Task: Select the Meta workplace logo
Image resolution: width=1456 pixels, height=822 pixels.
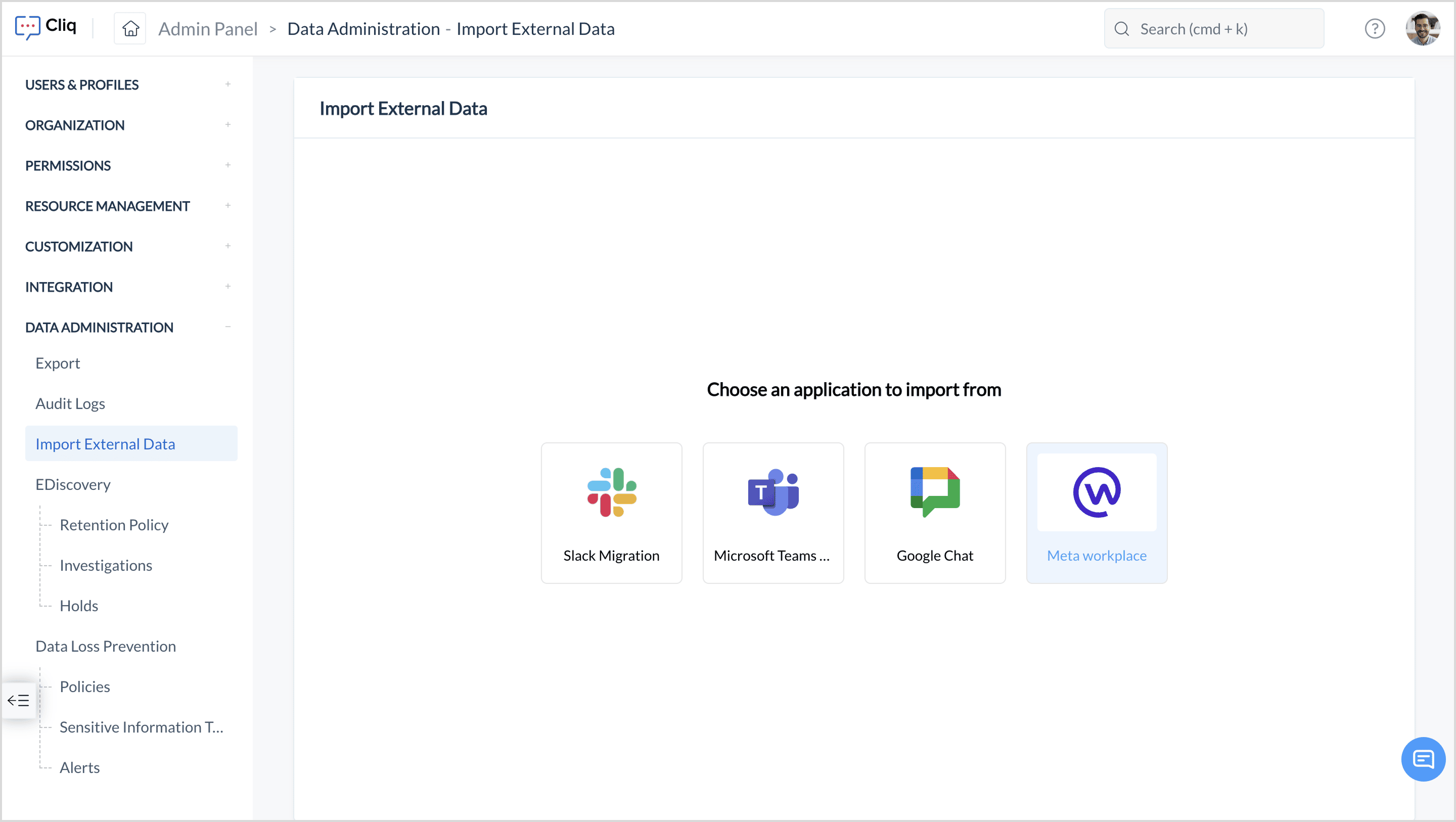Action: 1096,492
